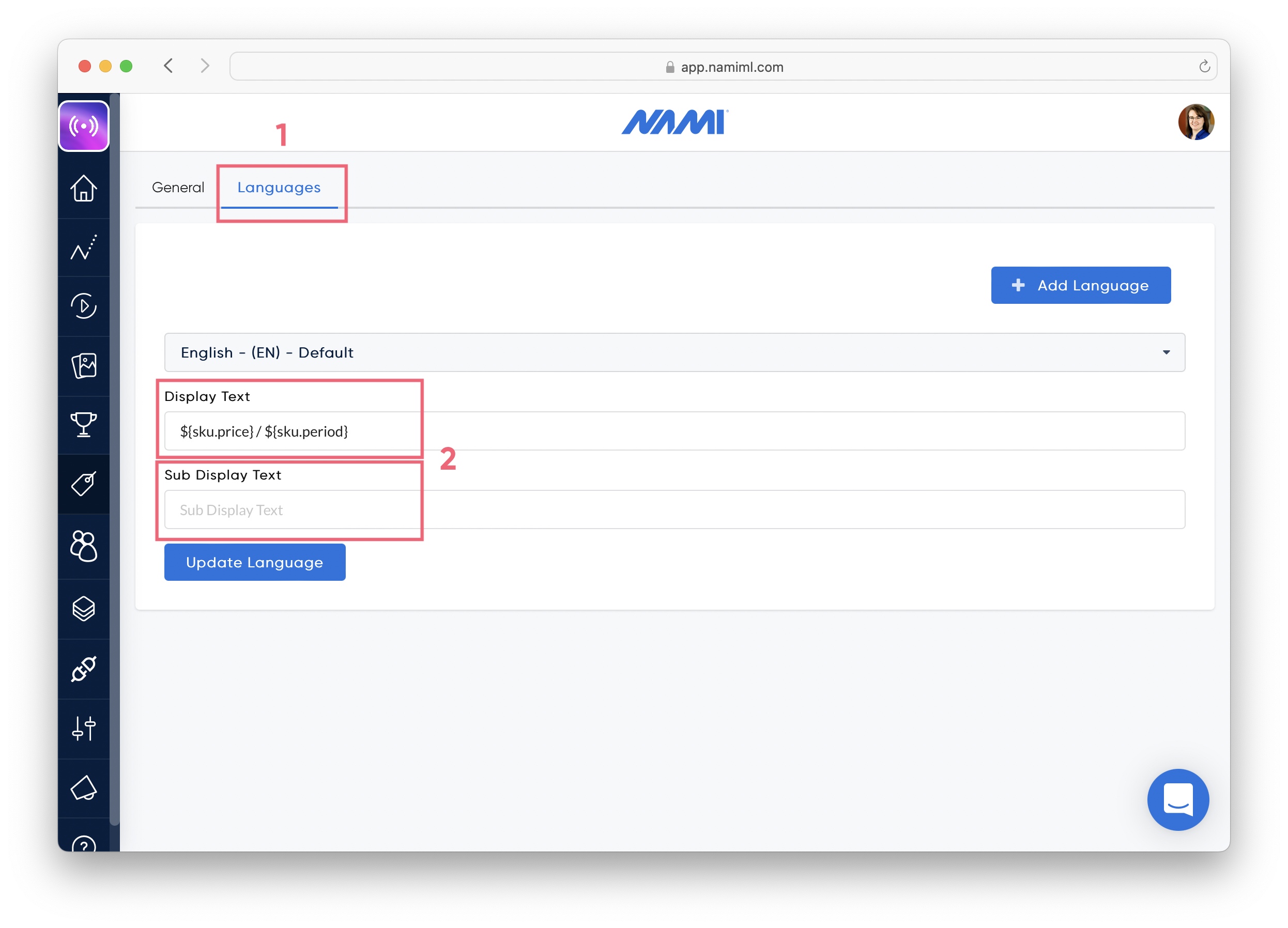1288x928 pixels.
Task: Switch to the General tab
Action: 178,187
